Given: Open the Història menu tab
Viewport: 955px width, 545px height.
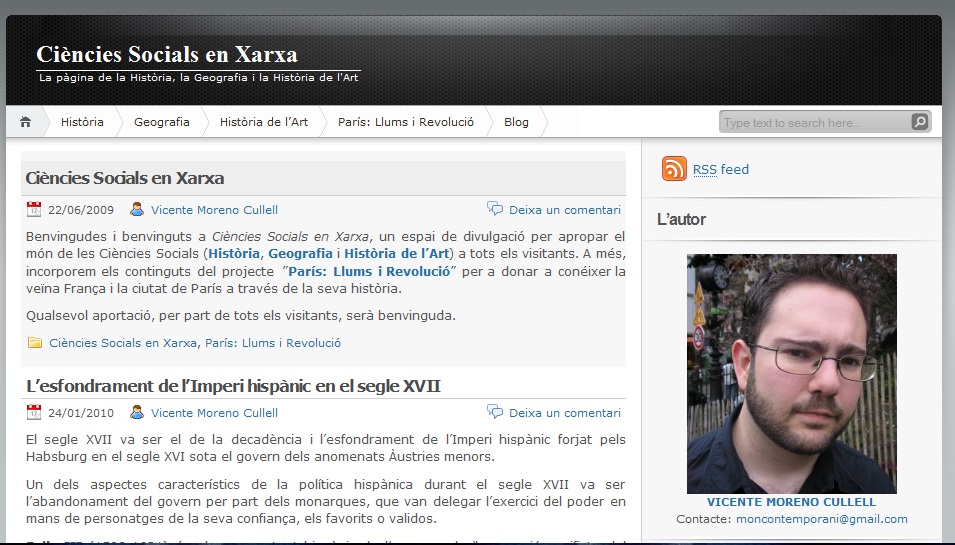Looking at the screenshot, I should [82, 122].
